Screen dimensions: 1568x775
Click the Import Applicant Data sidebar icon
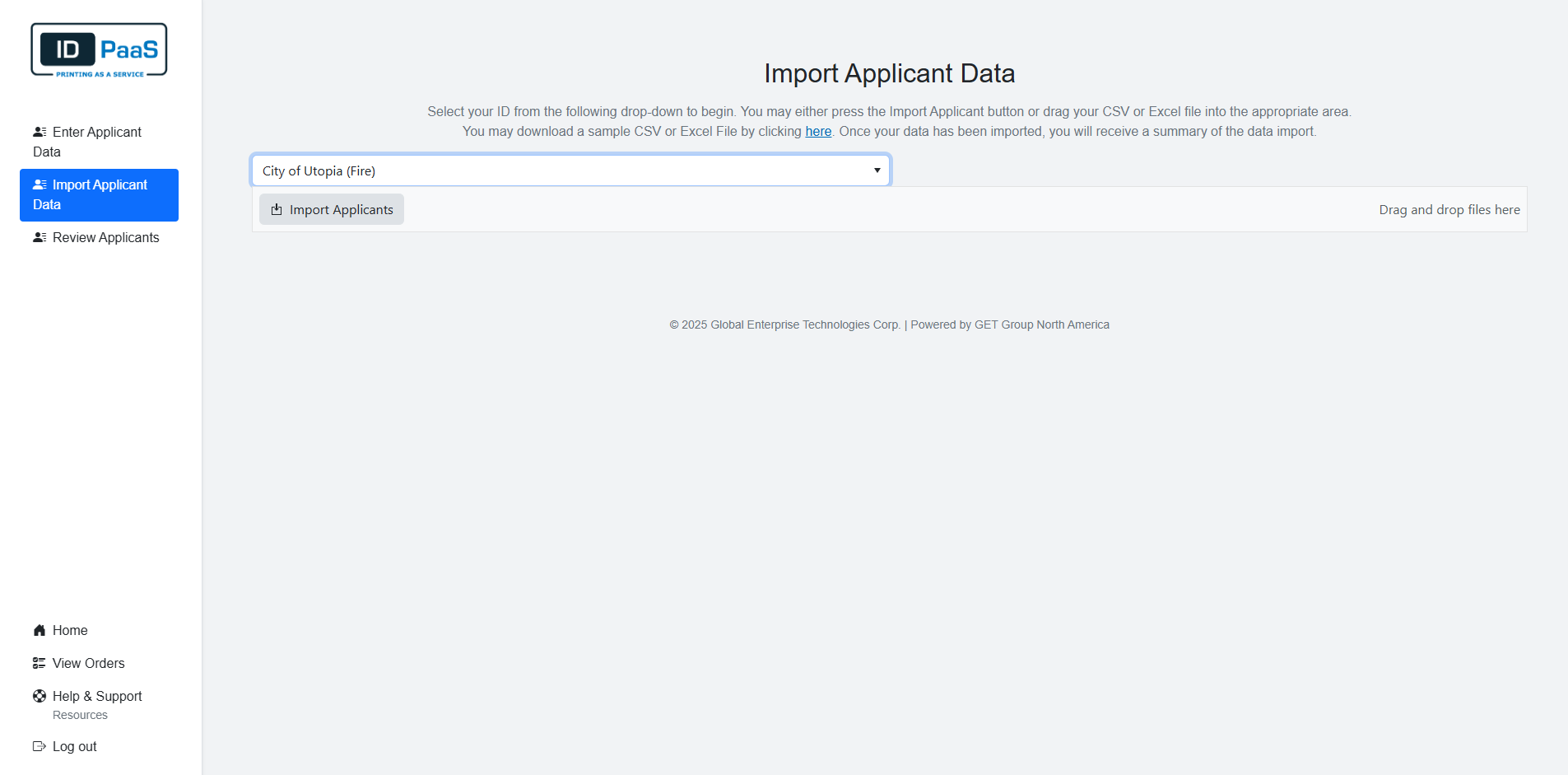tap(40, 184)
